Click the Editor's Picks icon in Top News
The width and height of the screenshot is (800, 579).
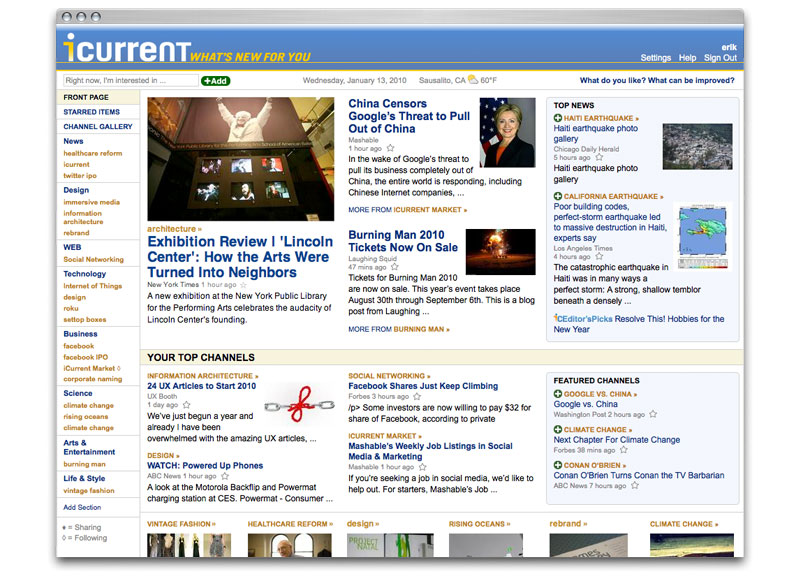coord(557,319)
